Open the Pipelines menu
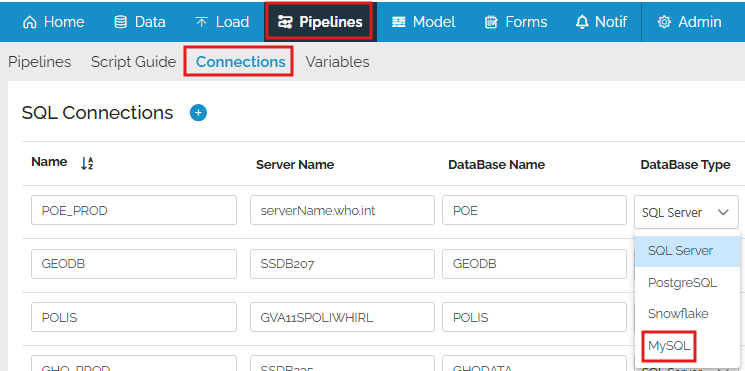The image size is (745, 371). 320,22
